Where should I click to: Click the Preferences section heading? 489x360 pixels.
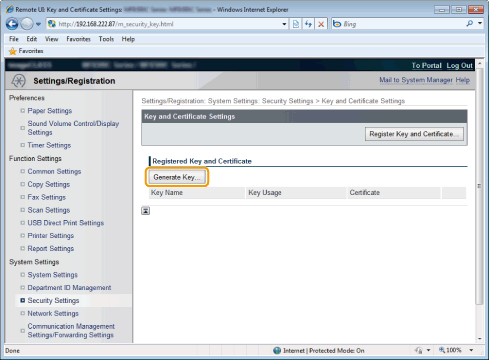pos(27,98)
